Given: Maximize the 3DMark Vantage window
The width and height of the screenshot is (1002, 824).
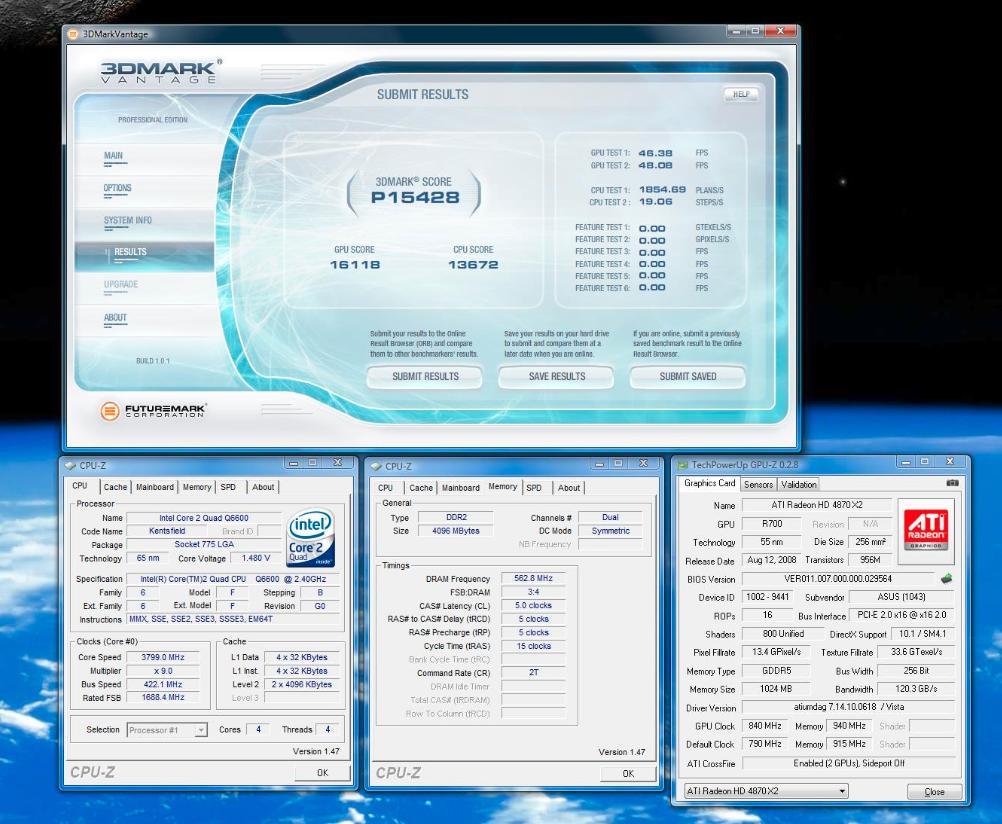Looking at the screenshot, I should [755, 31].
